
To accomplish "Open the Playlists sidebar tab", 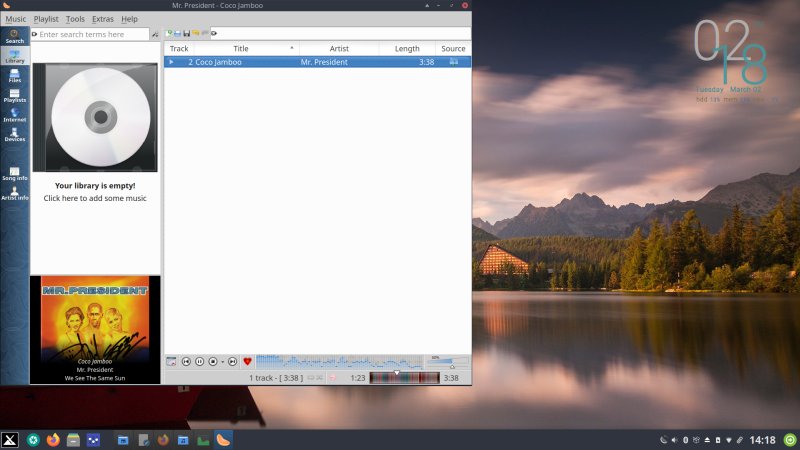I will [14, 94].
